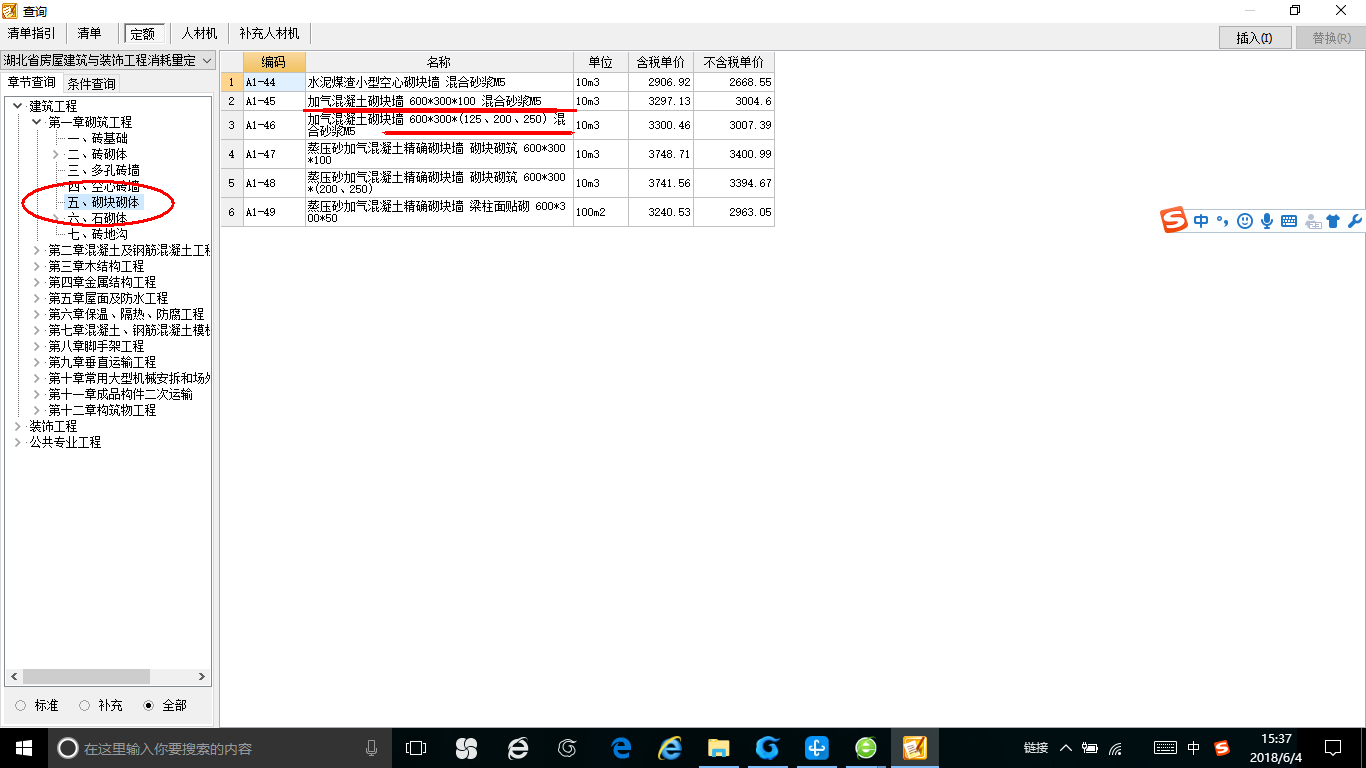Open the Sogou wrench settings tool
1366x768 pixels.
click(1355, 222)
